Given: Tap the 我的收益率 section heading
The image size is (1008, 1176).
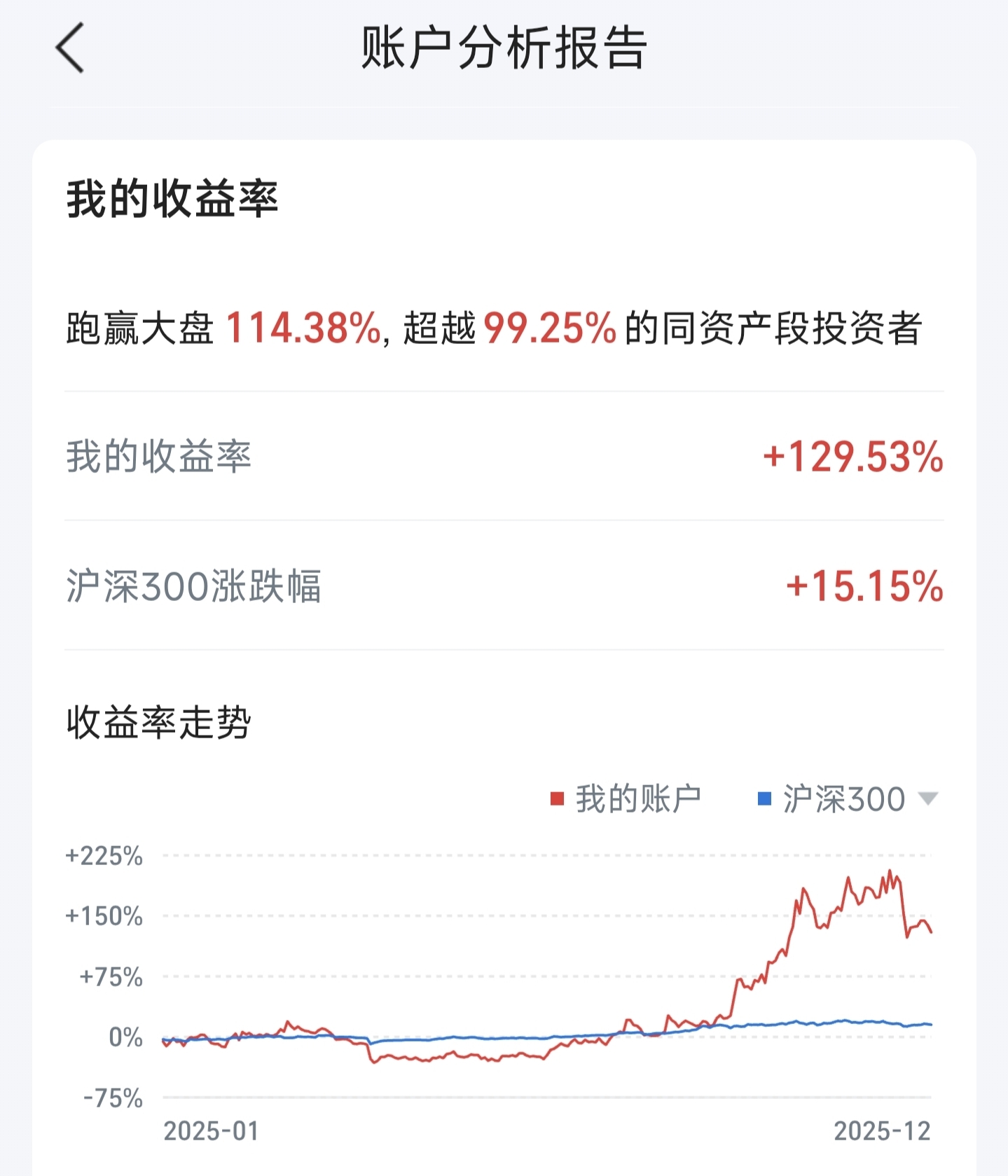Looking at the screenshot, I should (172, 199).
